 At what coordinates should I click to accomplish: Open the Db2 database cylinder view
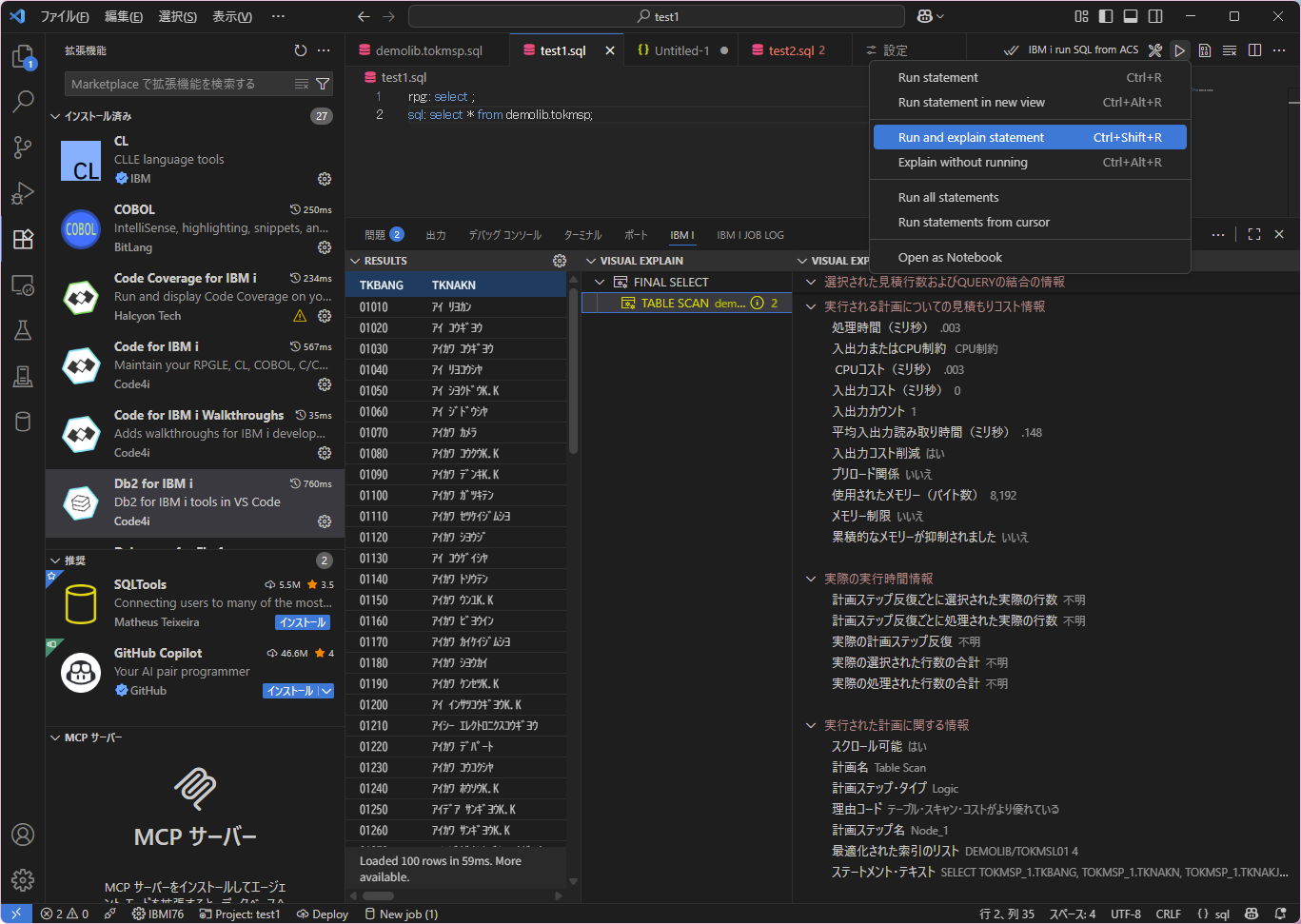(23, 422)
